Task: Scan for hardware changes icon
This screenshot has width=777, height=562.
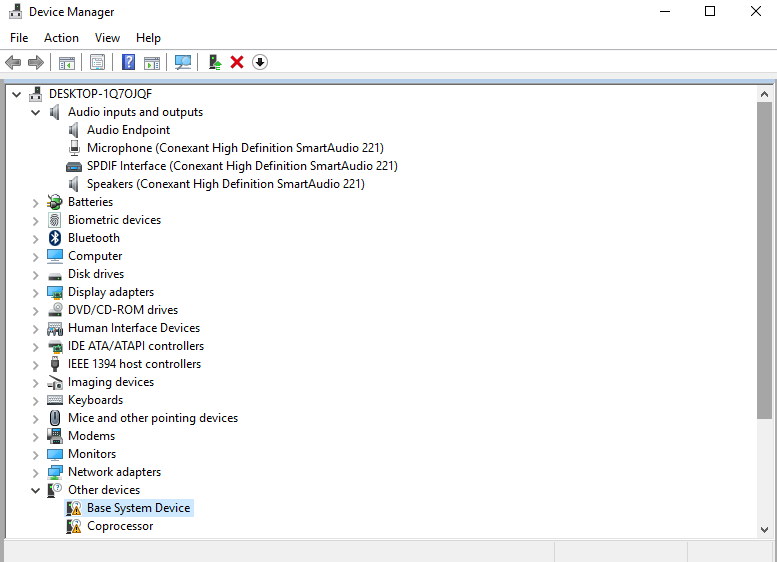Action: (x=183, y=62)
